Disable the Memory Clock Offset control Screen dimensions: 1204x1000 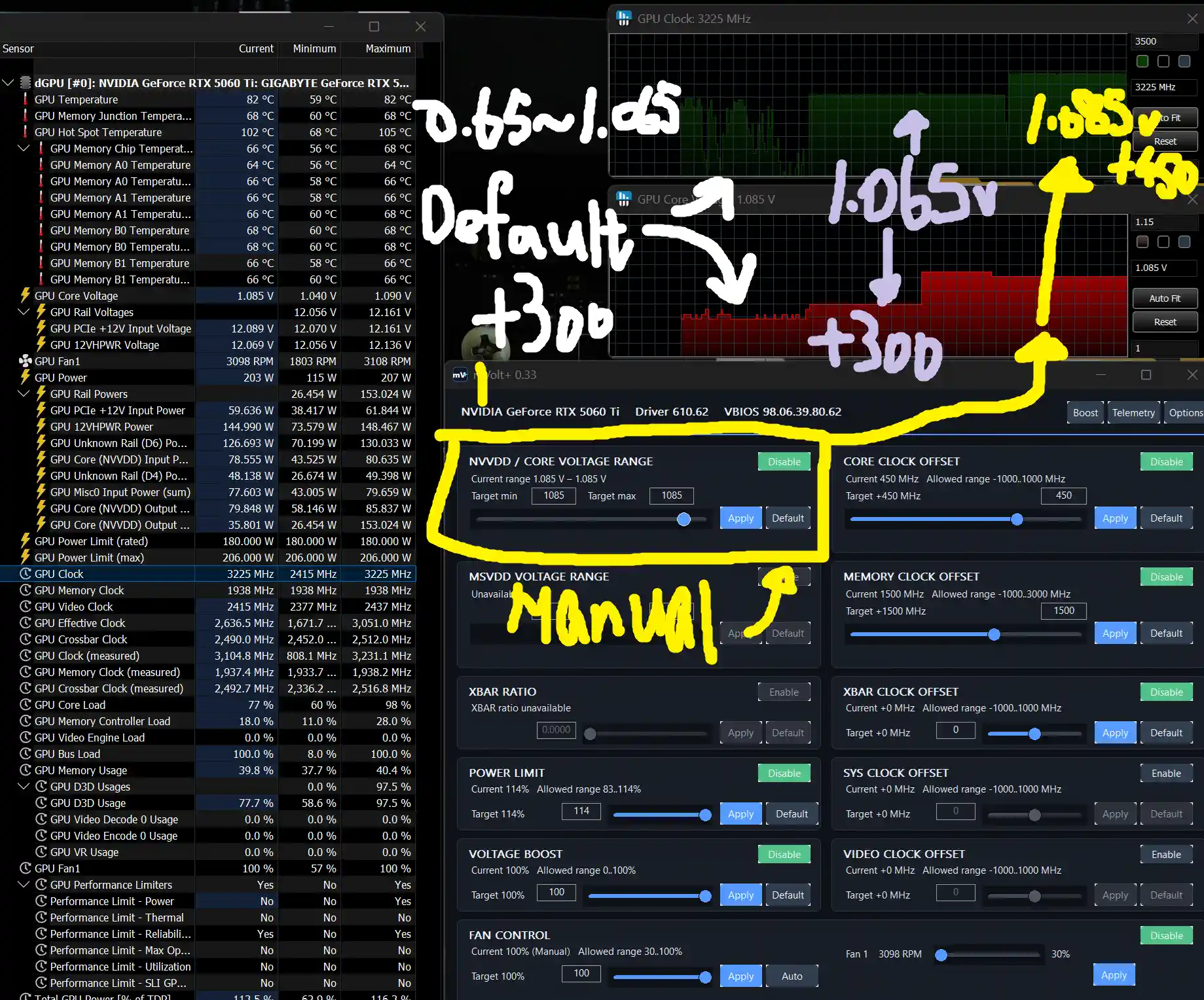pyautogui.click(x=1167, y=577)
